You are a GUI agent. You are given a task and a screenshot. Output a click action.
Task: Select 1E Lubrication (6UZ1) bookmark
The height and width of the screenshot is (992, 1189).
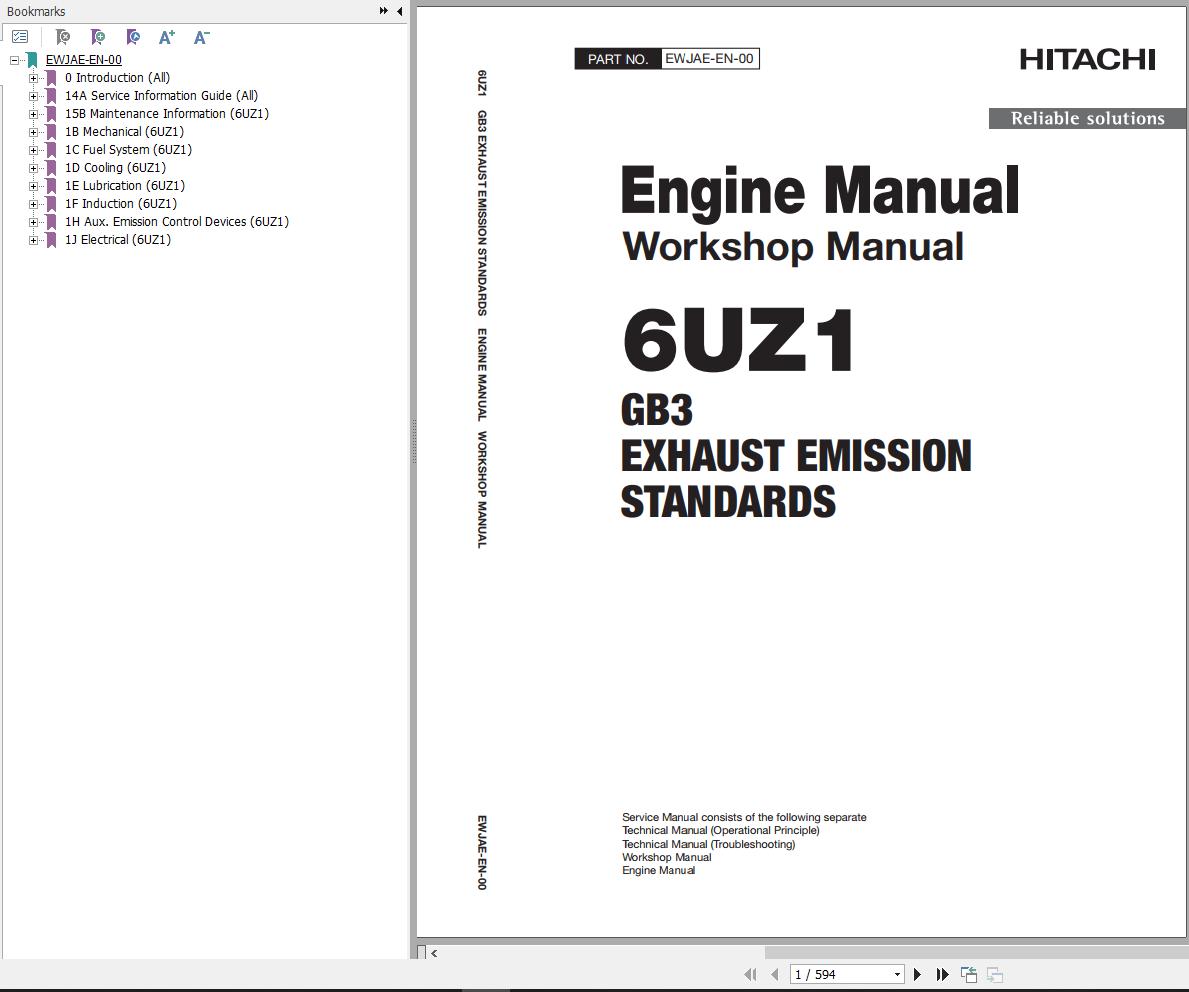[125, 186]
